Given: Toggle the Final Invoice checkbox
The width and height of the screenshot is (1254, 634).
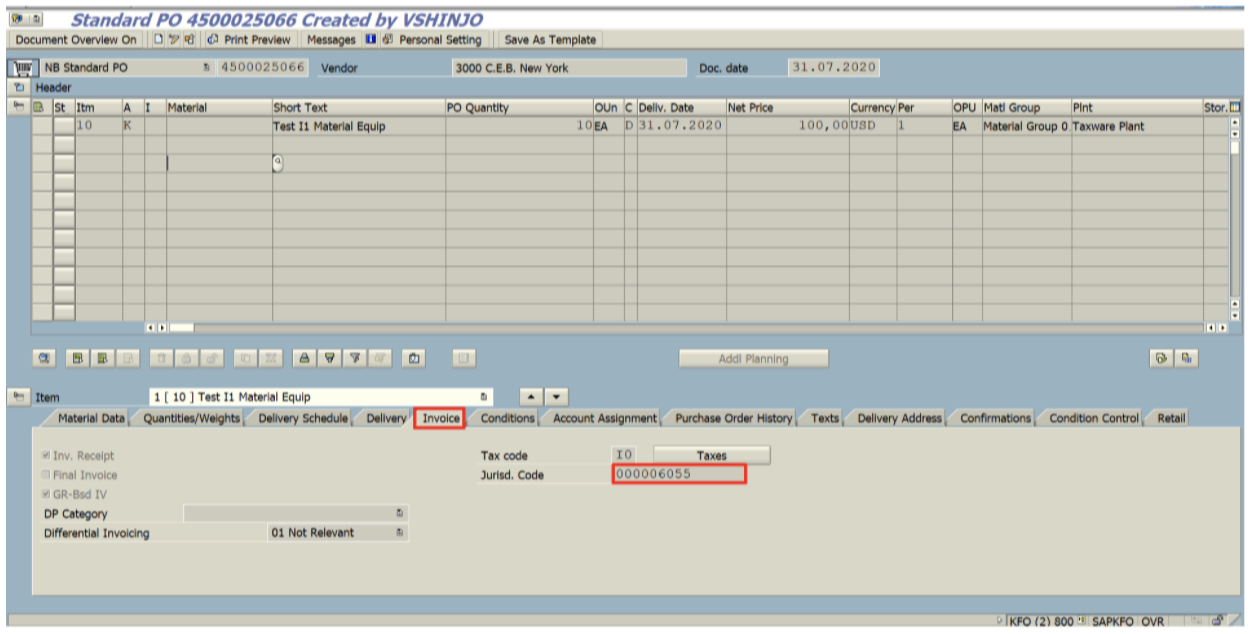Looking at the screenshot, I should click(x=46, y=475).
